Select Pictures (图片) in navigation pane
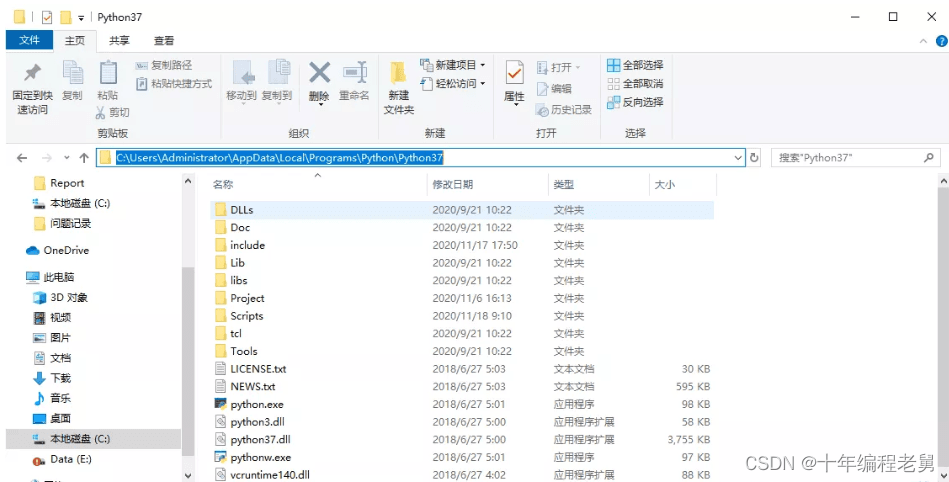Viewport: 949px width, 482px height. [x=53, y=337]
